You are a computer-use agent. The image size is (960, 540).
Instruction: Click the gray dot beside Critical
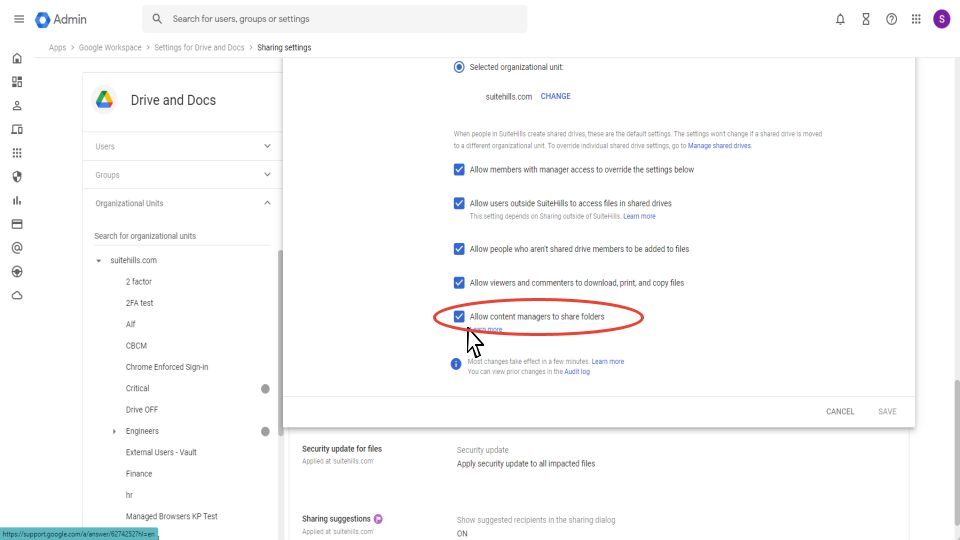click(265, 389)
